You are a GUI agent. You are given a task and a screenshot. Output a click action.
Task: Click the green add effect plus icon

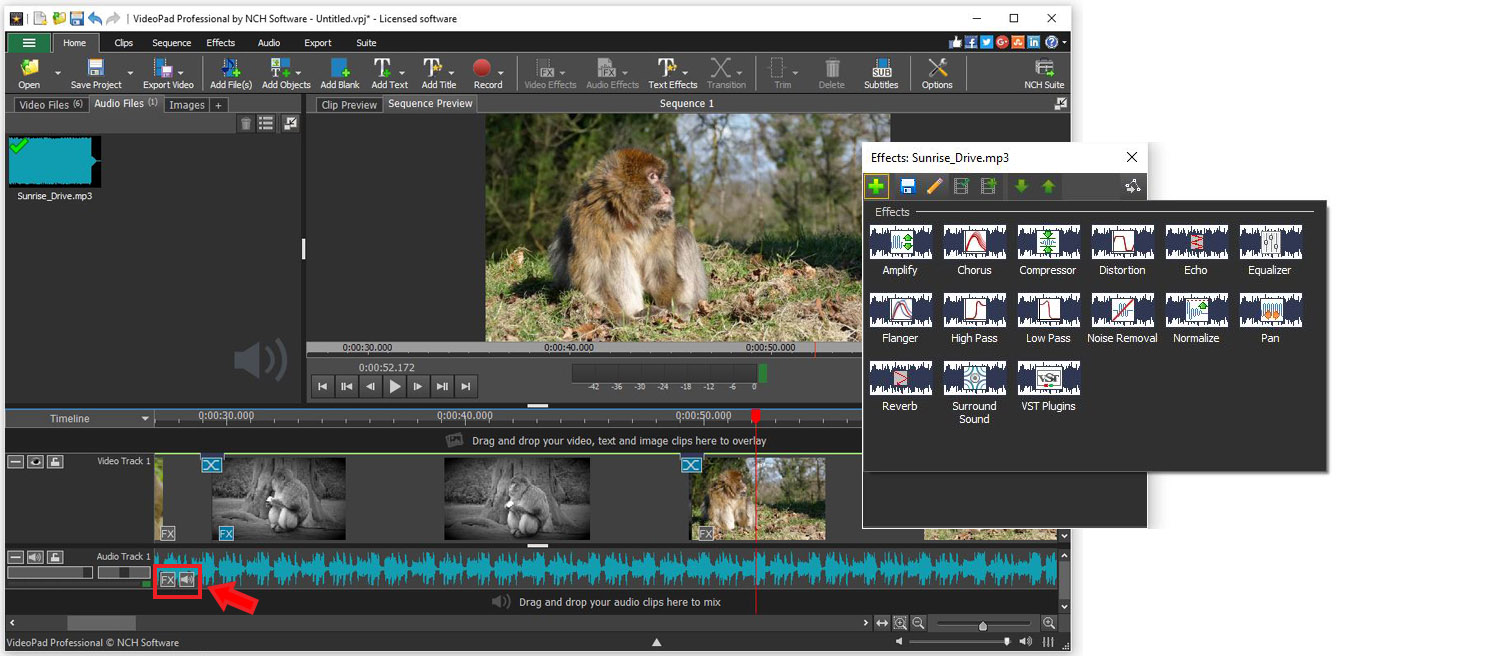pos(876,186)
